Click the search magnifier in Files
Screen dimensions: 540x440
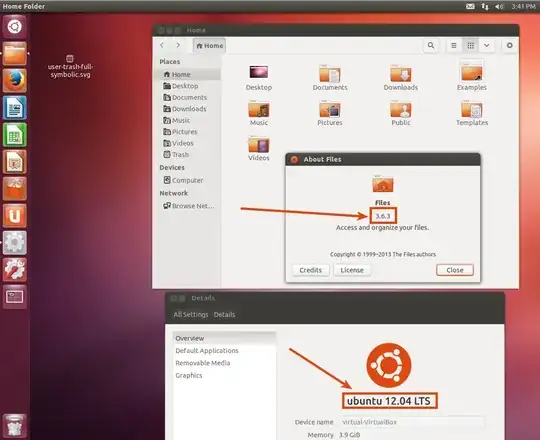click(431, 45)
